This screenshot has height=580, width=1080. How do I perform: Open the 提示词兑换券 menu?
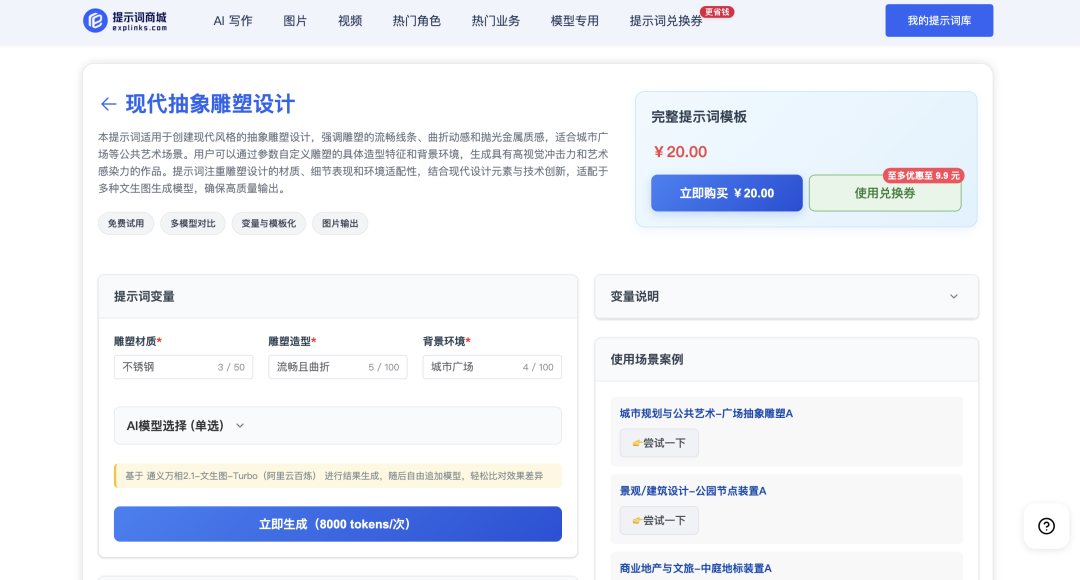point(666,21)
